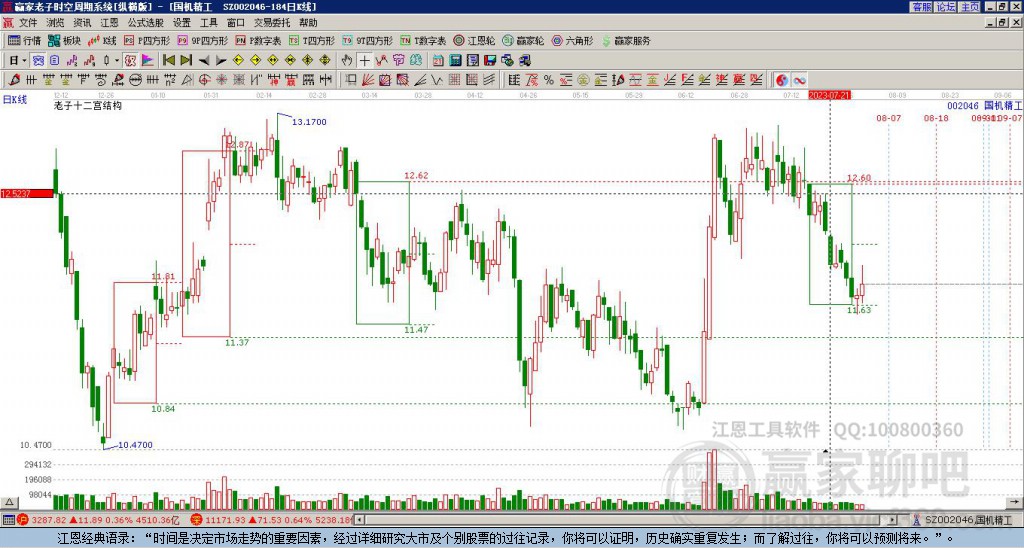Click the 客服 customer service button
The image size is (1024, 548).
point(921,7)
